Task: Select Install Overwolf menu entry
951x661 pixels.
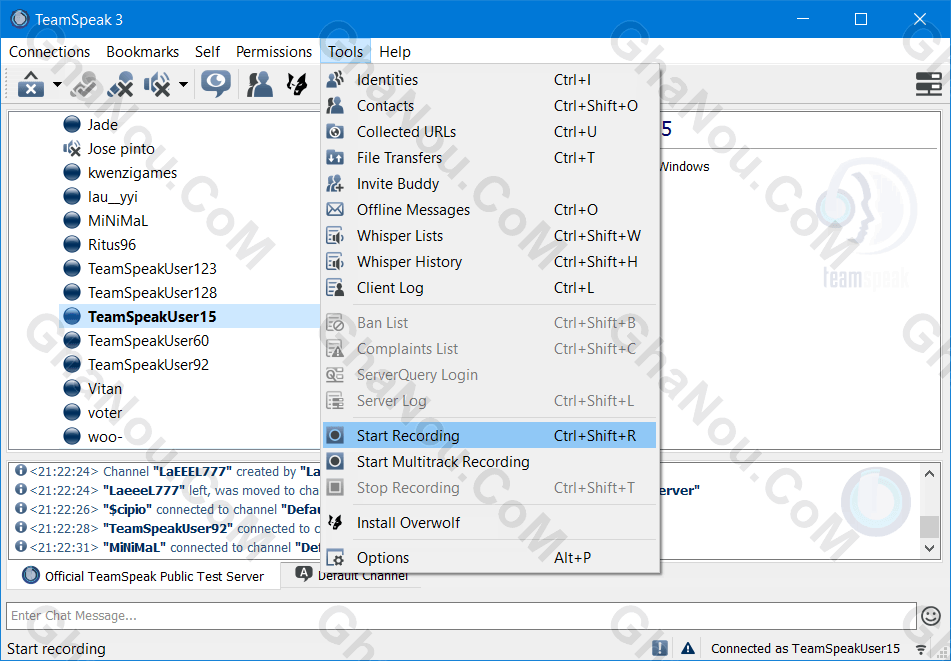Action: click(489, 523)
